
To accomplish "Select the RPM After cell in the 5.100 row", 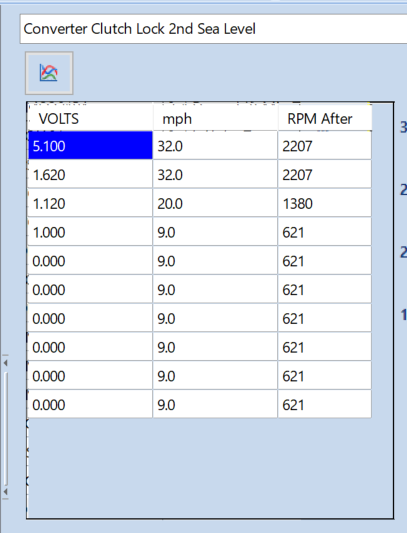I will click(325, 145).
